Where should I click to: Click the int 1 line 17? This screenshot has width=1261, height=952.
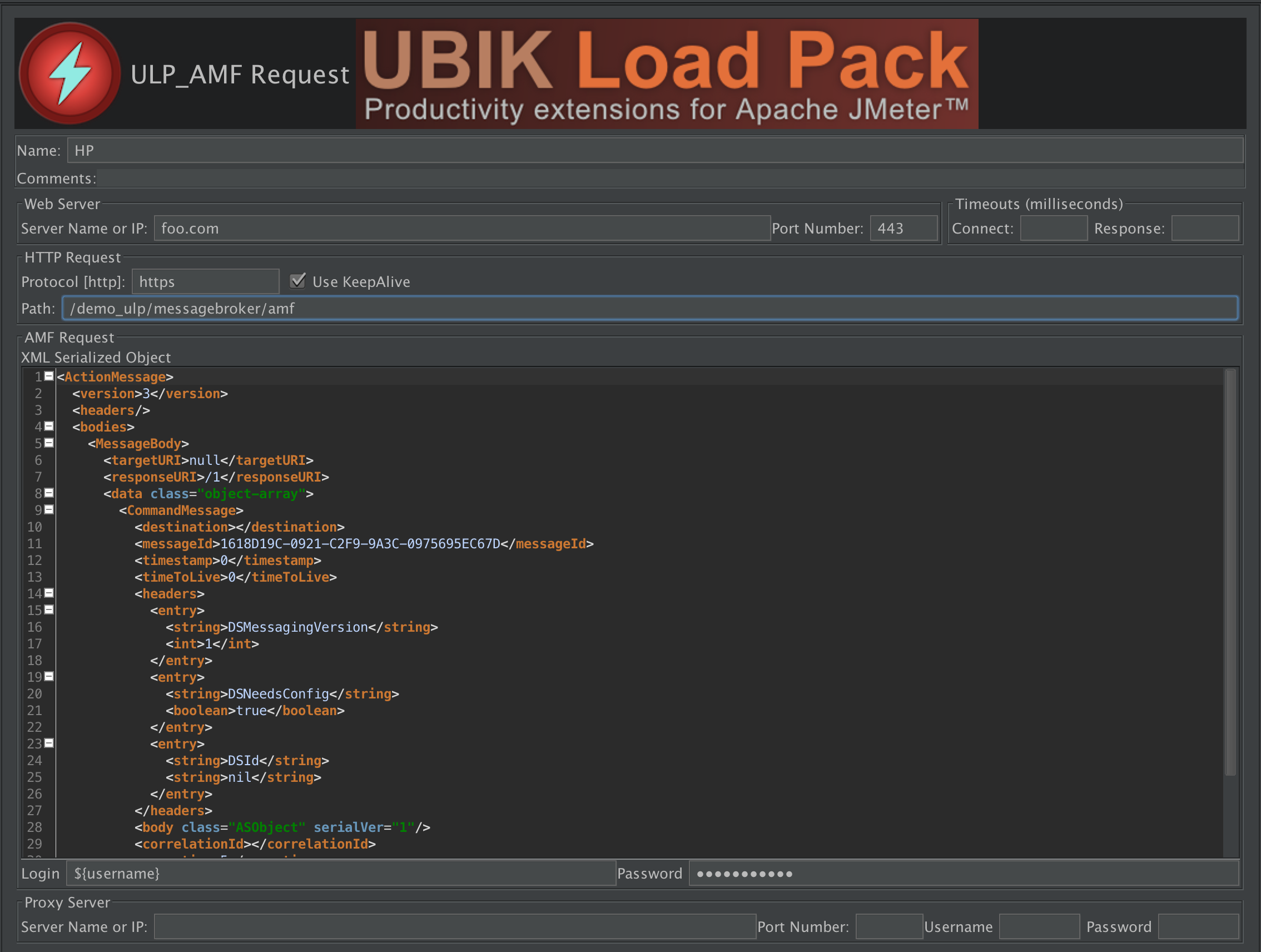point(212,643)
